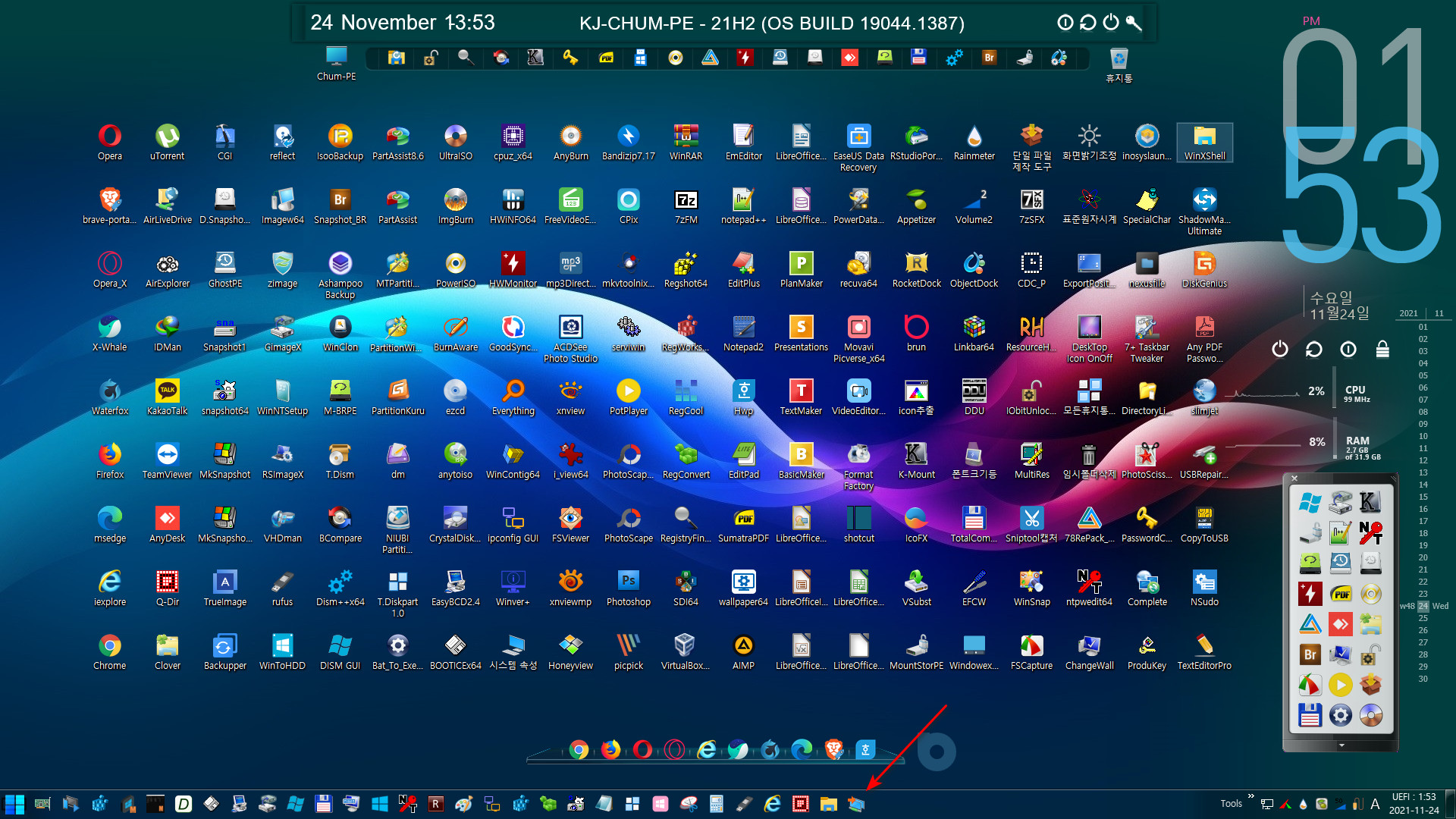Viewport: 1456px width, 819px height.
Task: Open the Everything search icon
Action: point(513,397)
